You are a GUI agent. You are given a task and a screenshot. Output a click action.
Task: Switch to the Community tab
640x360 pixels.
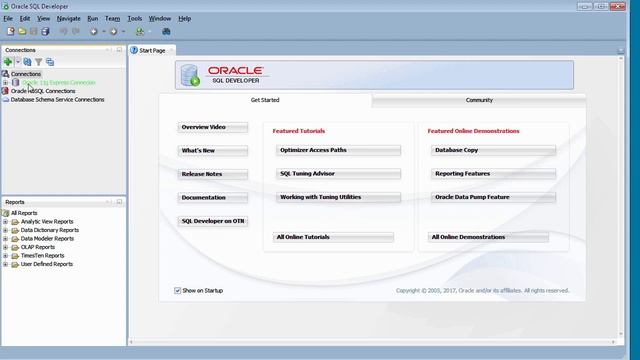(479, 100)
